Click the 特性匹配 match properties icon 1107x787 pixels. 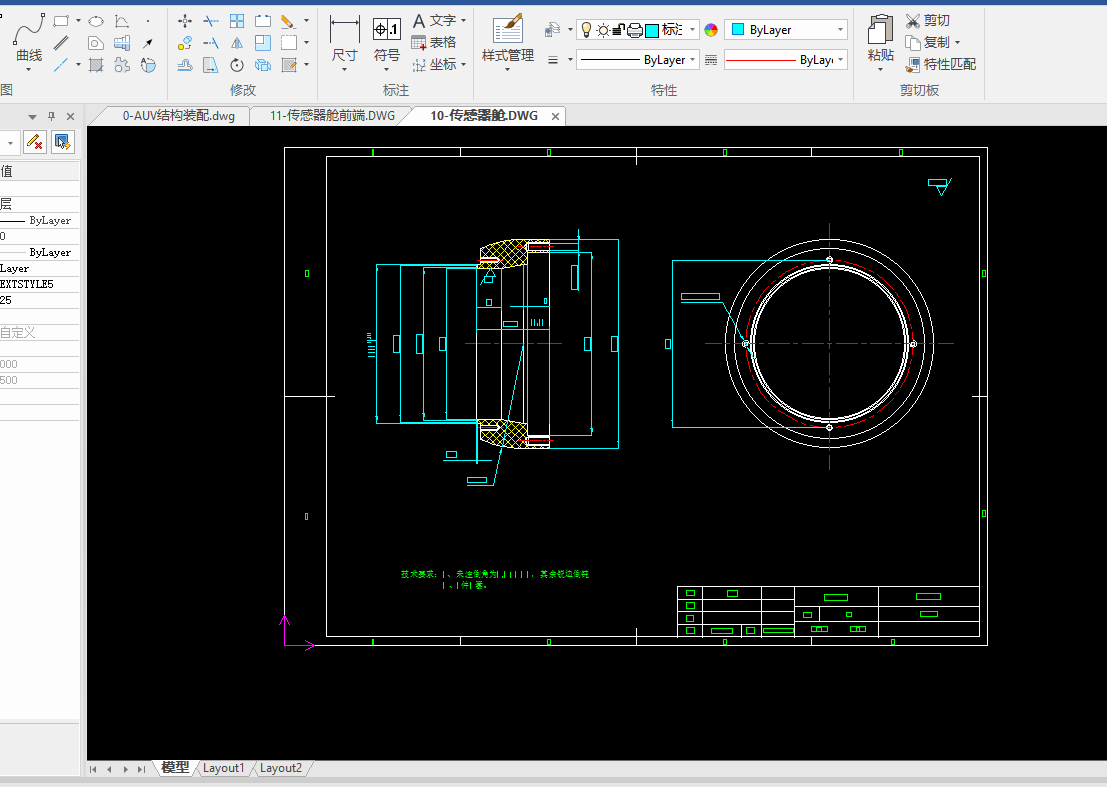[940, 64]
